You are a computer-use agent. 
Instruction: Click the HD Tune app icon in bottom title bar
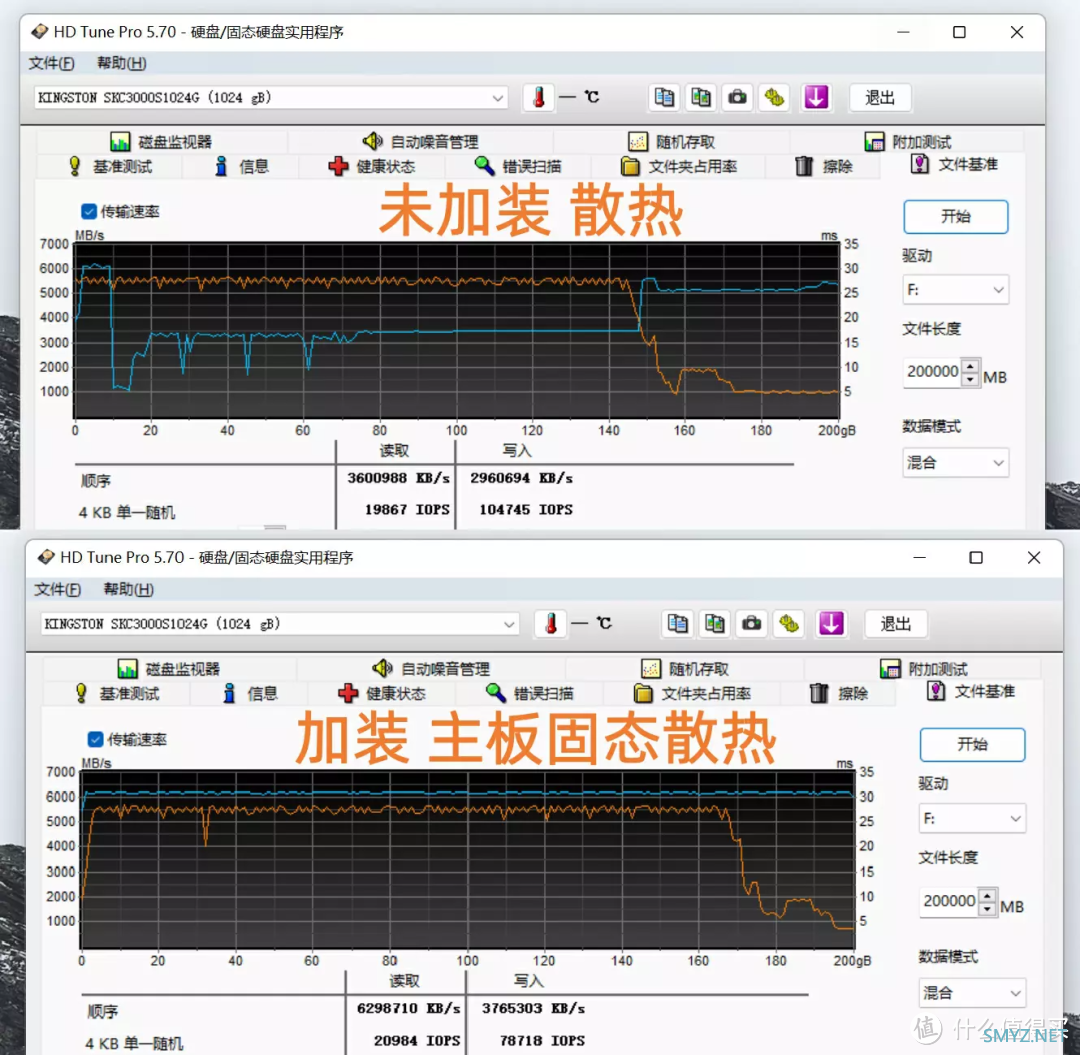tap(46, 556)
